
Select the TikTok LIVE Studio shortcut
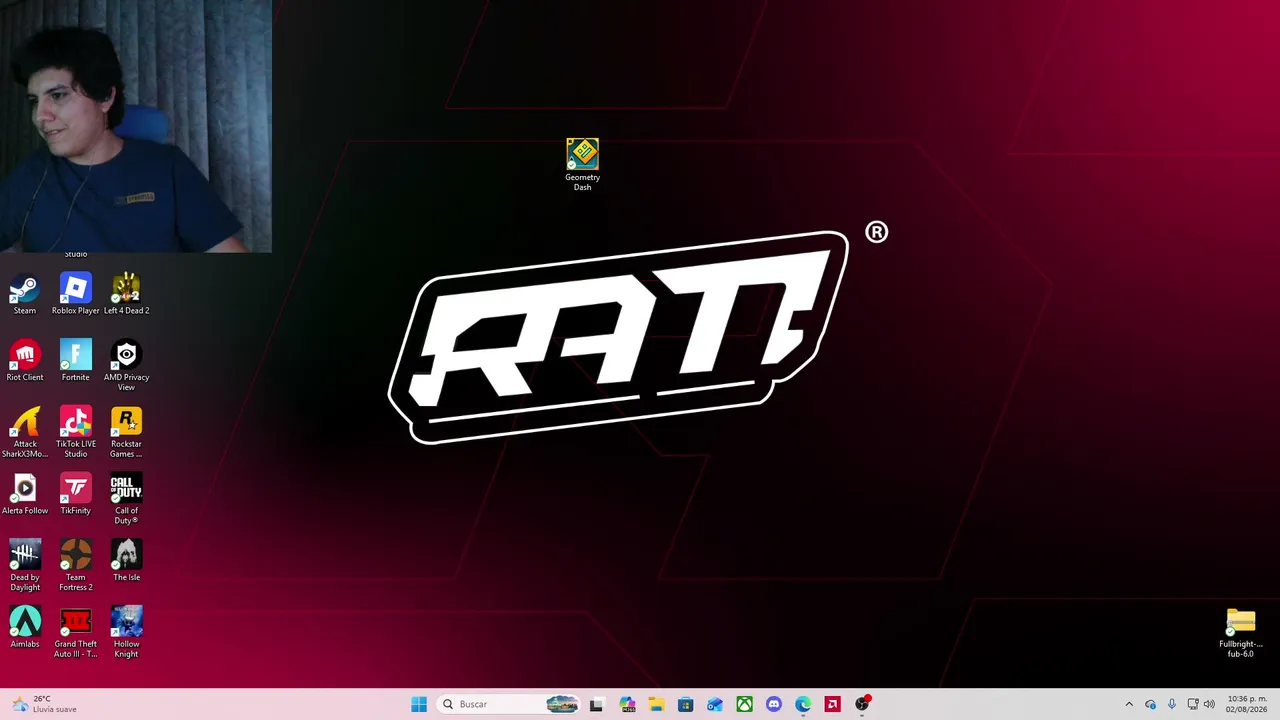75,433
